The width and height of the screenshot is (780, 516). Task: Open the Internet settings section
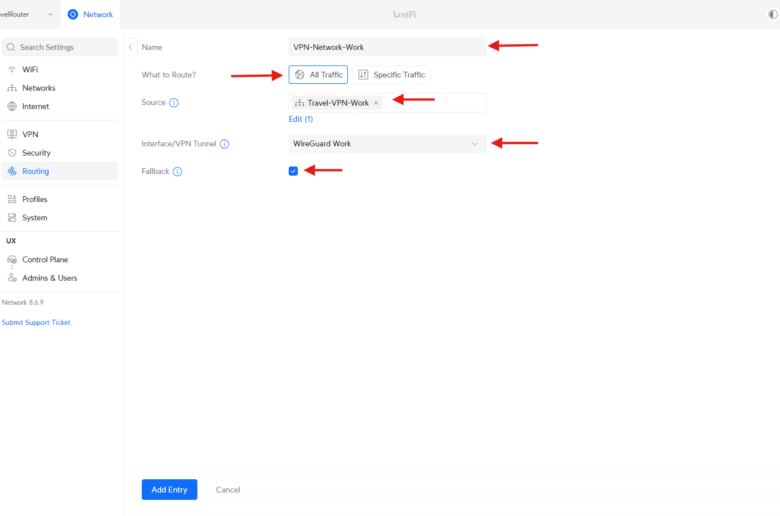click(60, 106)
